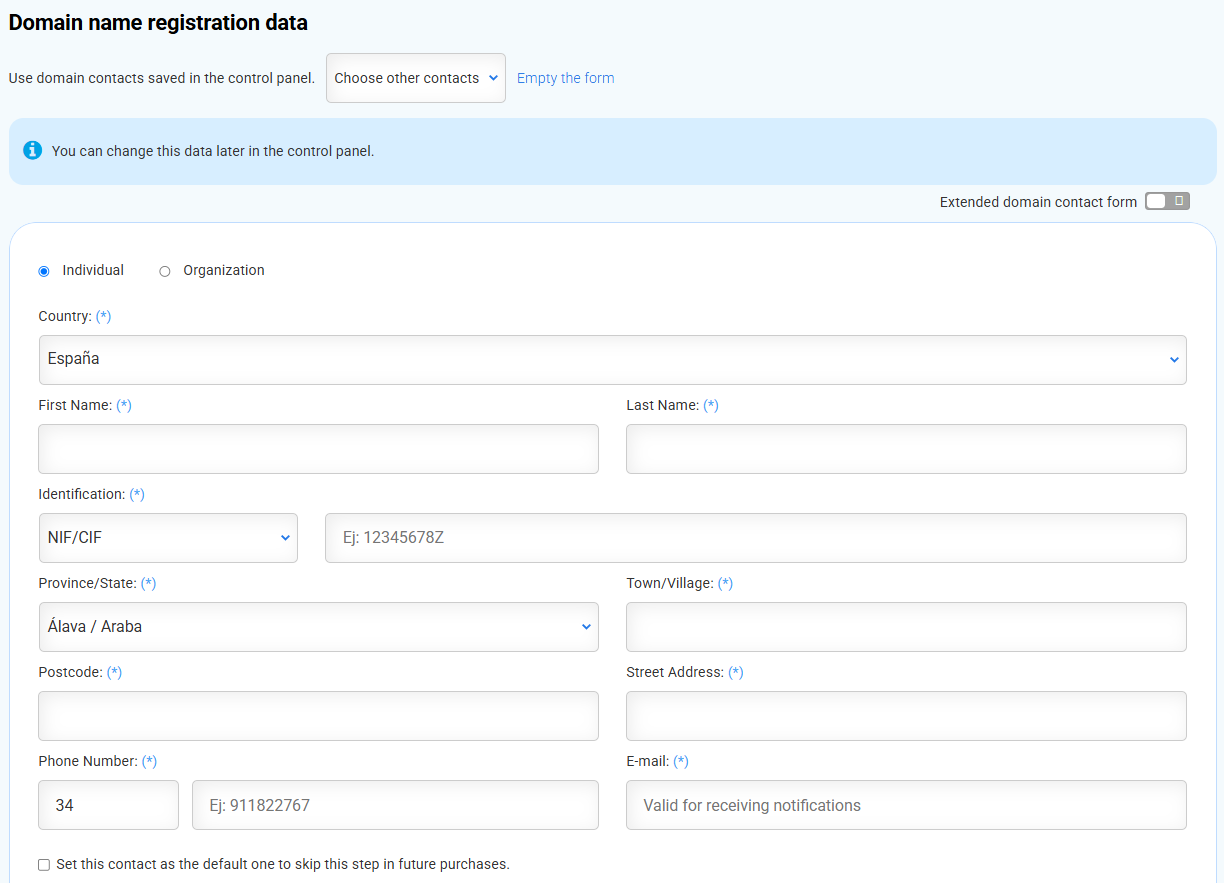Focus the Town/Village text box
Viewport: 1224px width, 883px height.
click(x=906, y=627)
